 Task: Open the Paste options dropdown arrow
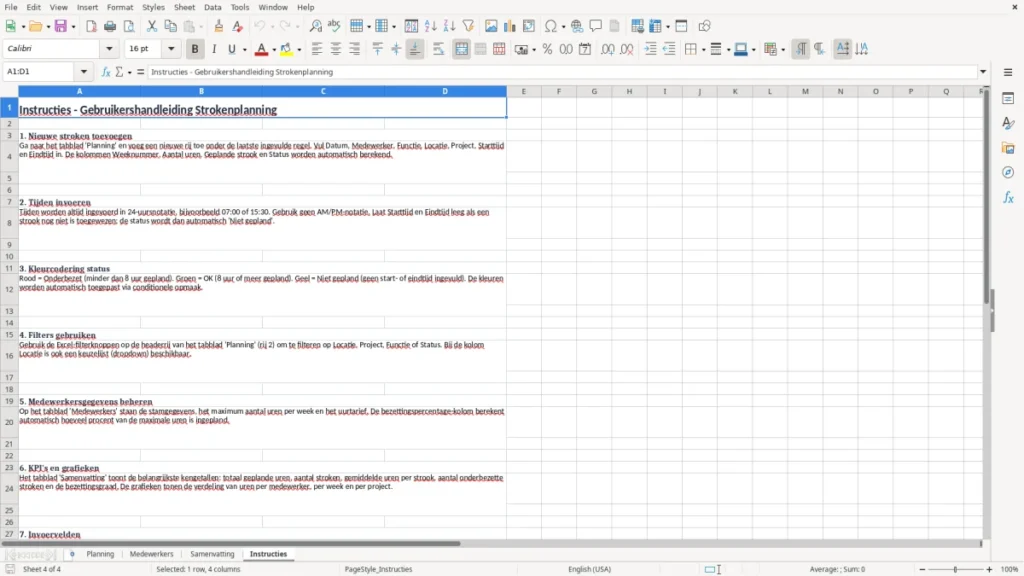[201, 27]
